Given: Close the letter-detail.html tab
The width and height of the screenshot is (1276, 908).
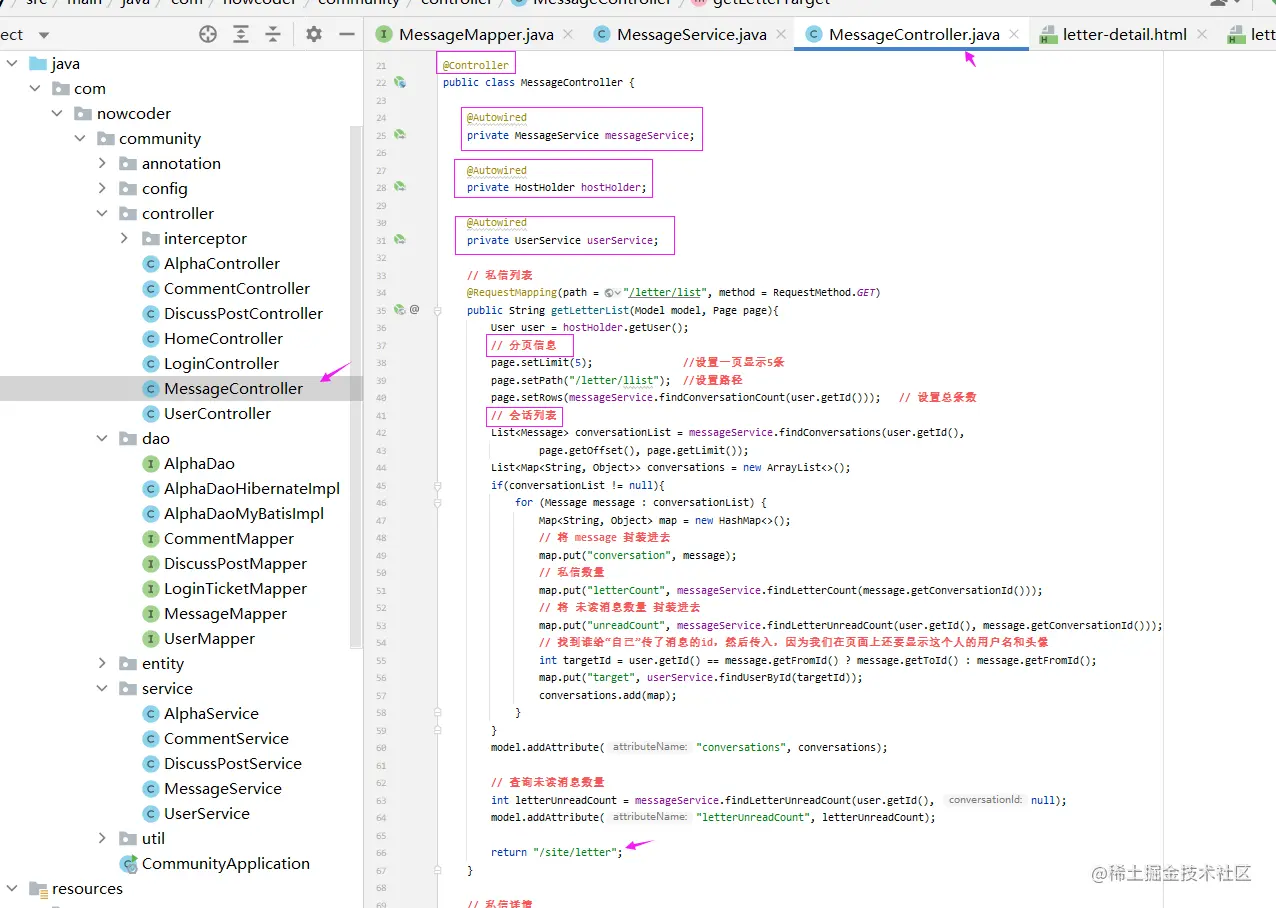Looking at the screenshot, I should tap(1202, 34).
